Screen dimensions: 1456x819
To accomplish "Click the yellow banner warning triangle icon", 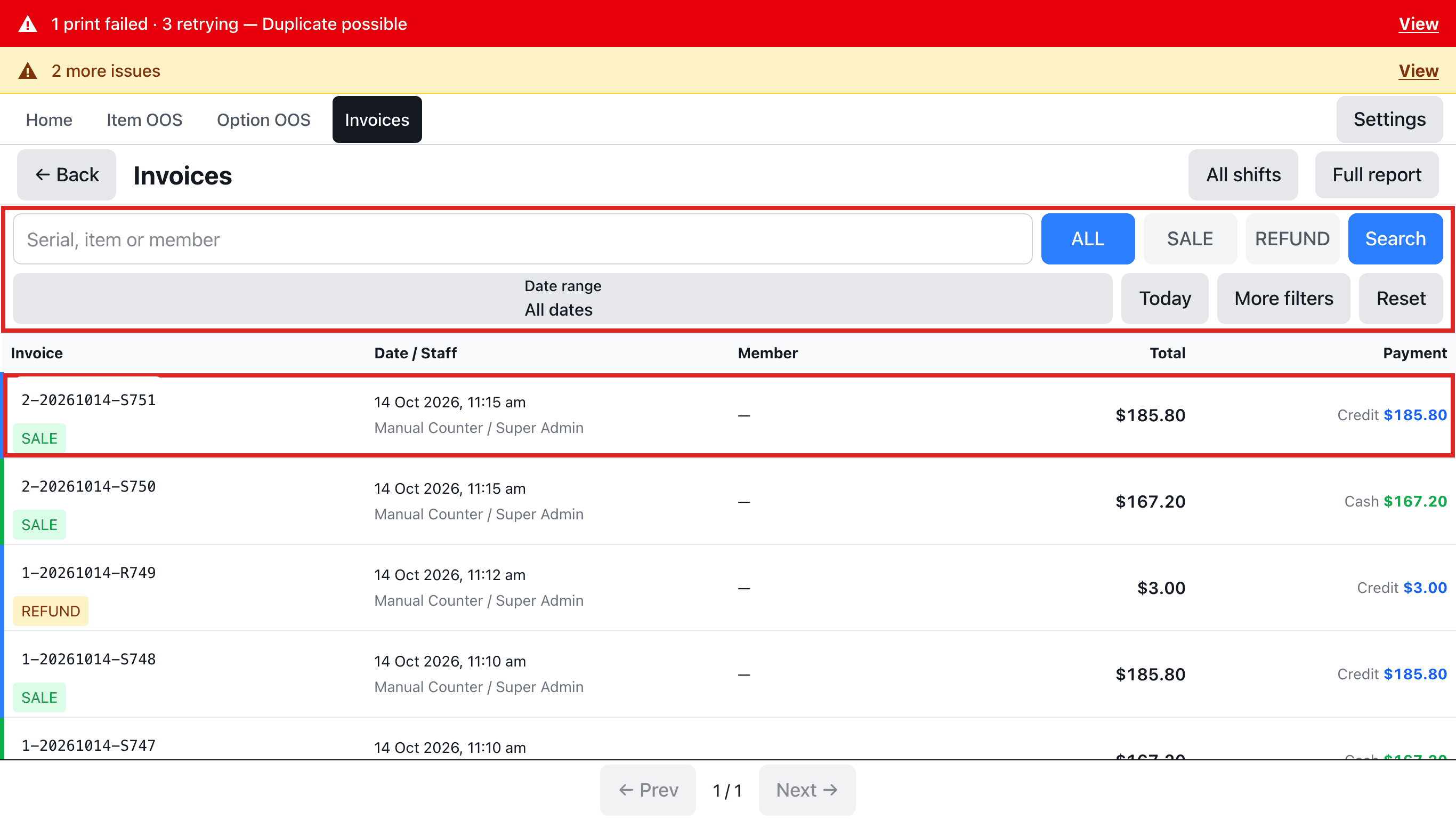I will pos(28,71).
